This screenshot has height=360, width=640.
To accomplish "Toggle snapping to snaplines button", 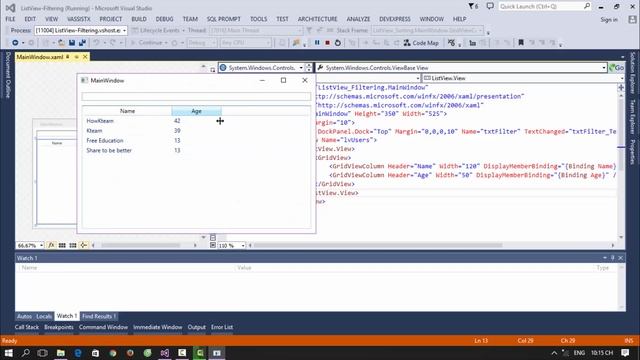I will (83, 245).
